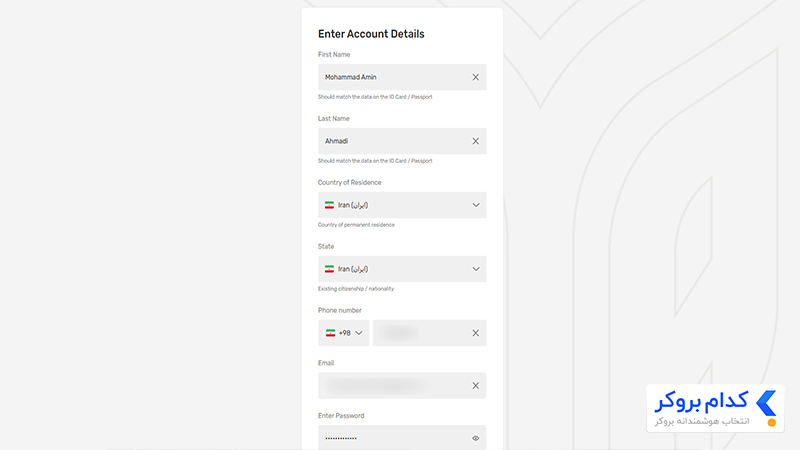The width and height of the screenshot is (800, 450).
Task: Click the First Name field with Mohammad Amin
Action: pyautogui.click(x=402, y=77)
